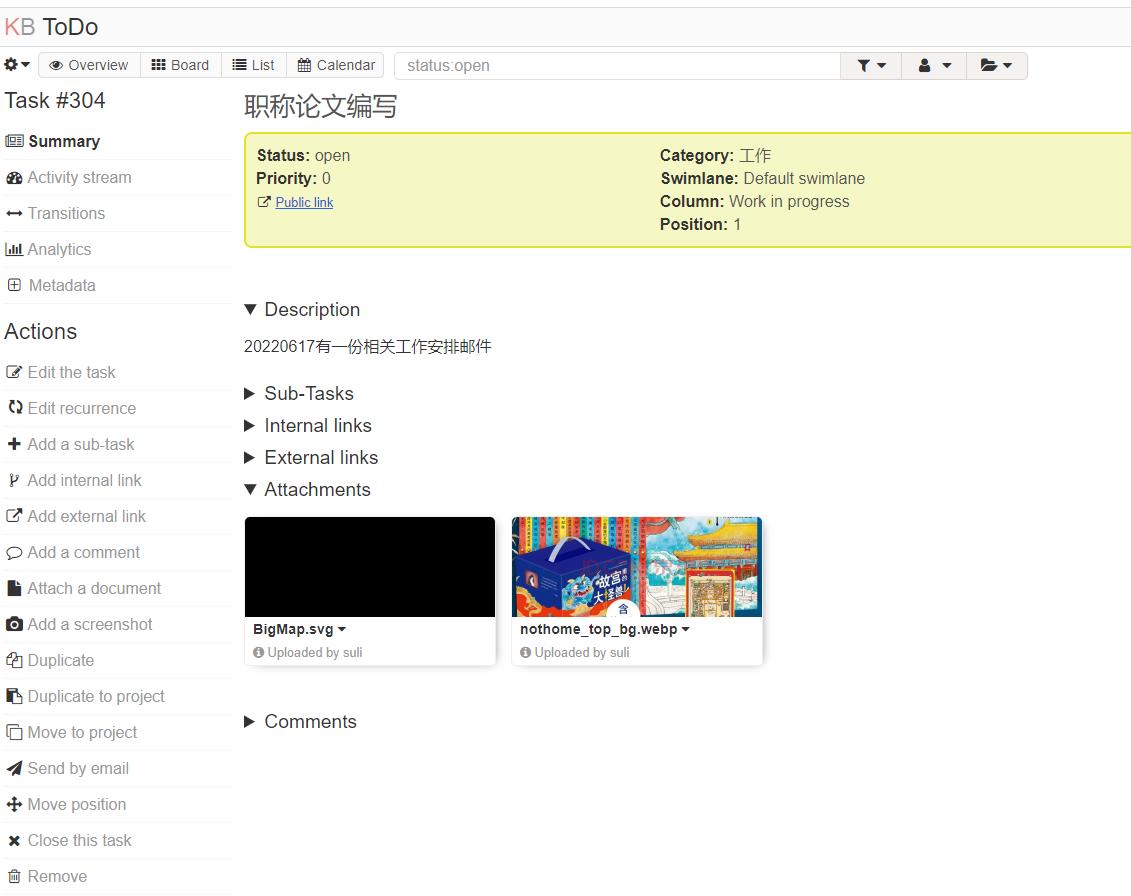This screenshot has height=896, width=1131.
Task: Click the Analytics chart icon
Action: [x=14, y=249]
